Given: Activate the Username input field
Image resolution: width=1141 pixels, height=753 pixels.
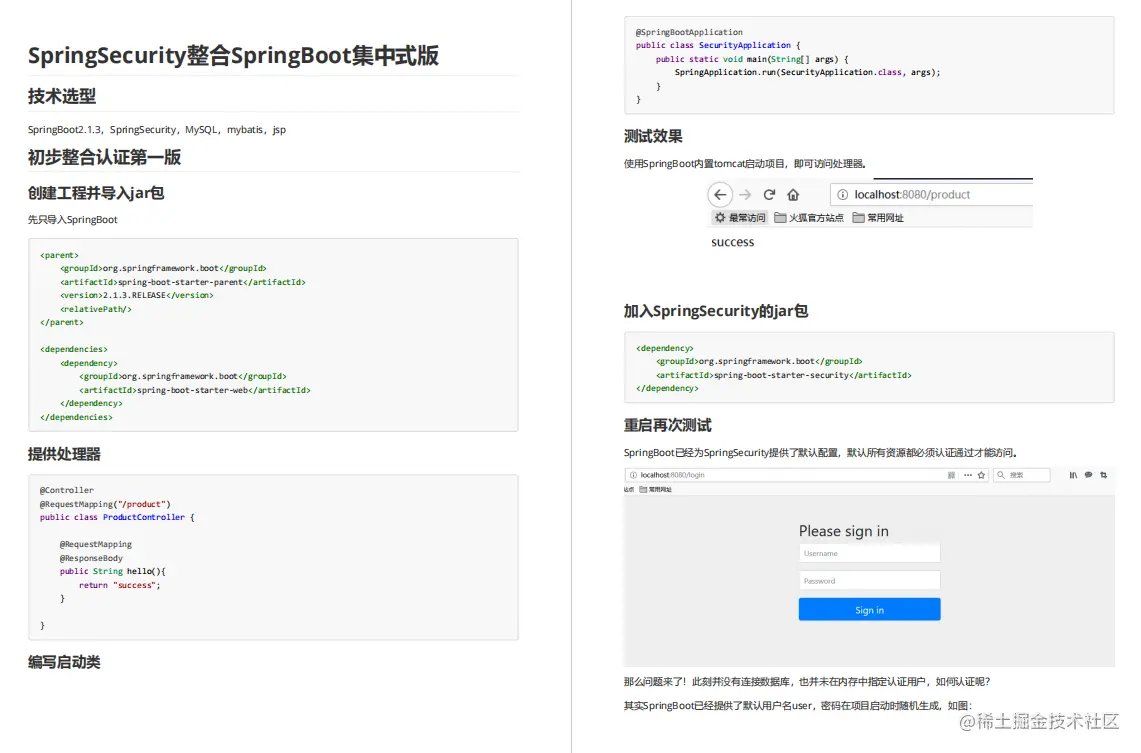Looking at the screenshot, I should point(869,552).
